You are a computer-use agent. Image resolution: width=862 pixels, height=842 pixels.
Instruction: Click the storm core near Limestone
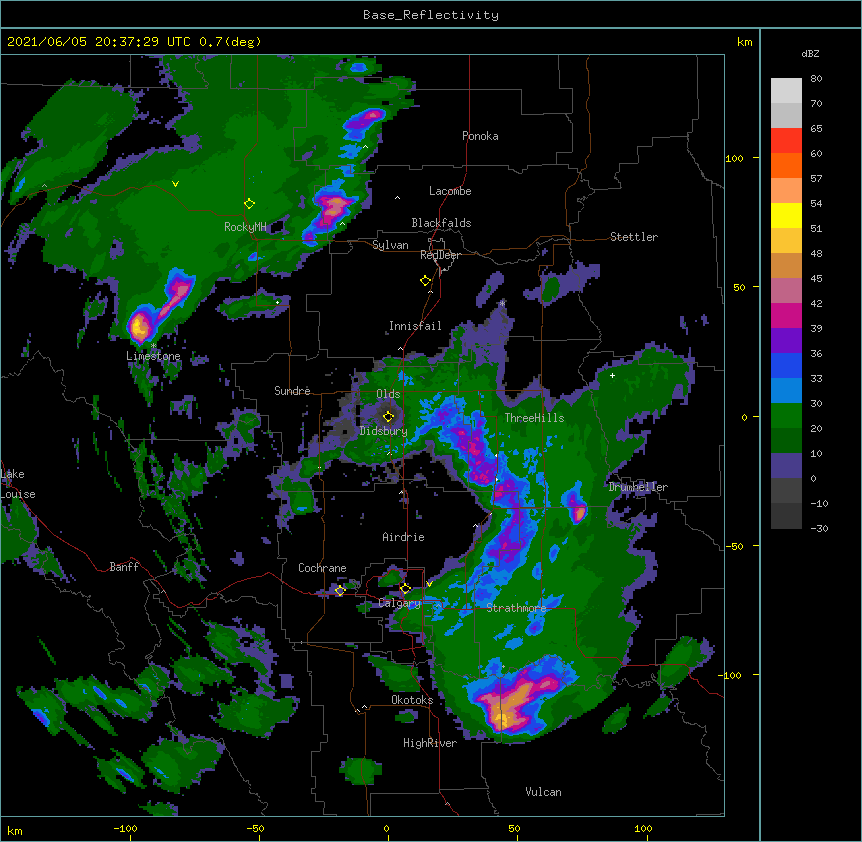pyautogui.click(x=140, y=326)
